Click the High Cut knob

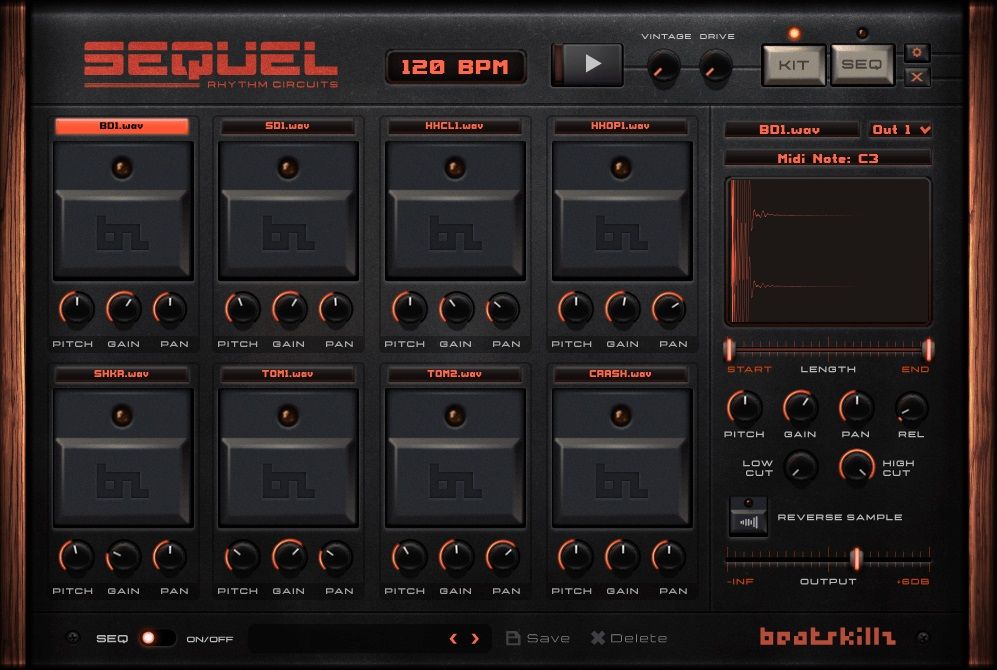(856, 467)
